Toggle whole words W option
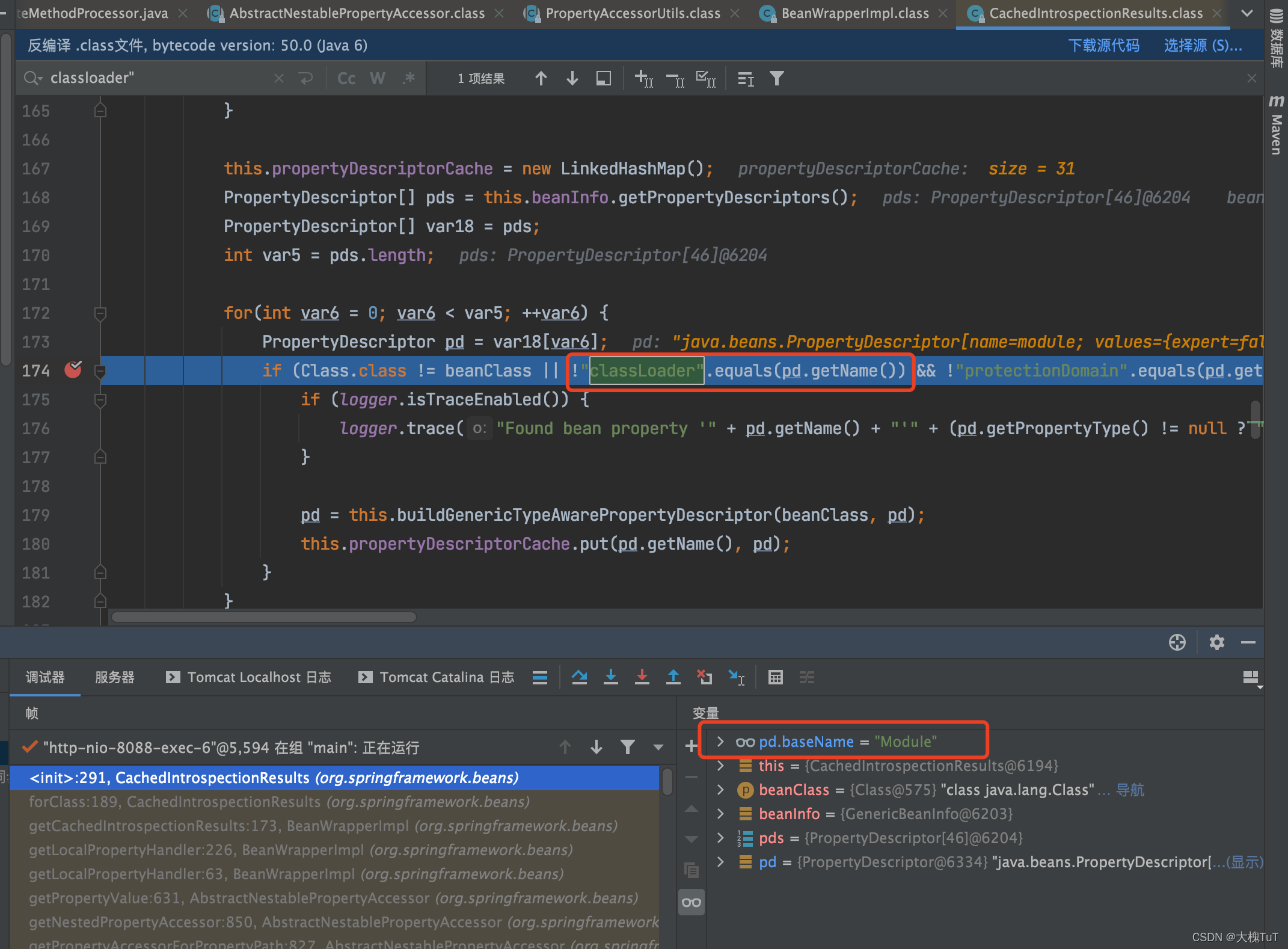Image resolution: width=1288 pixels, height=949 pixels. [378, 78]
